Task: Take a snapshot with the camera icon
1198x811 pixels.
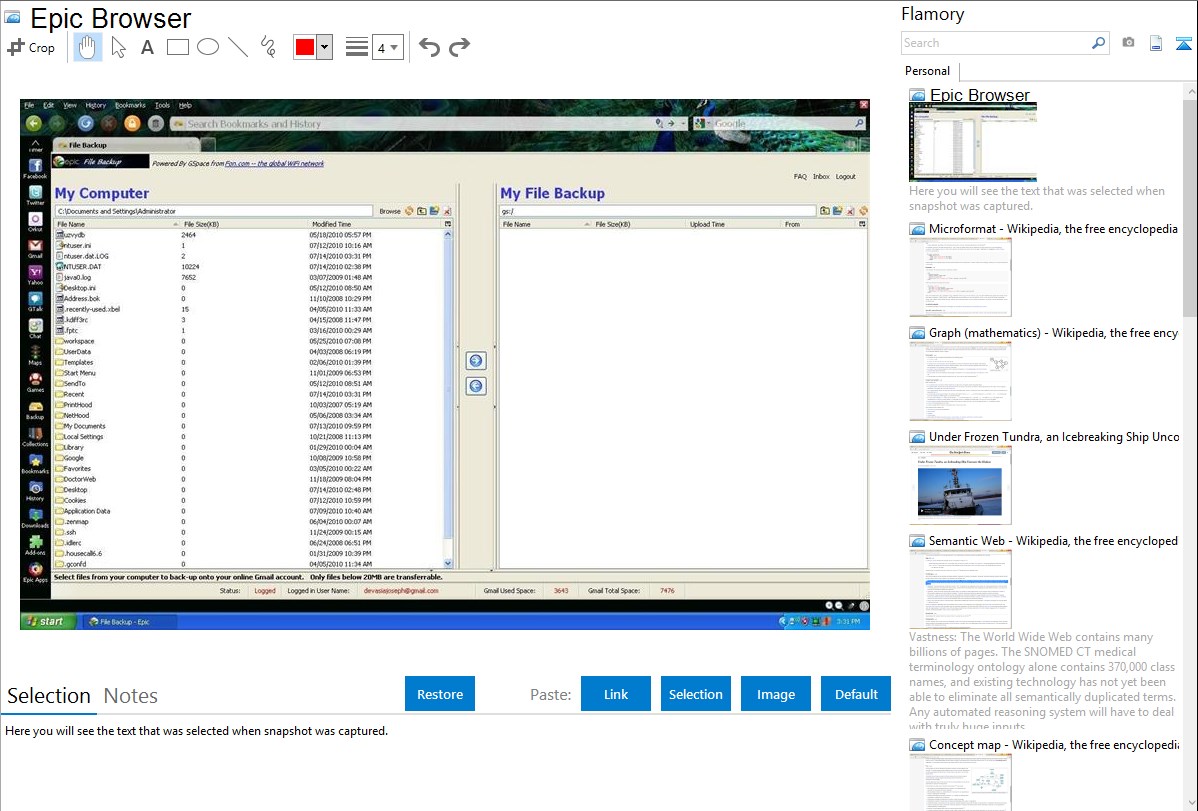Action: pyautogui.click(x=1128, y=43)
